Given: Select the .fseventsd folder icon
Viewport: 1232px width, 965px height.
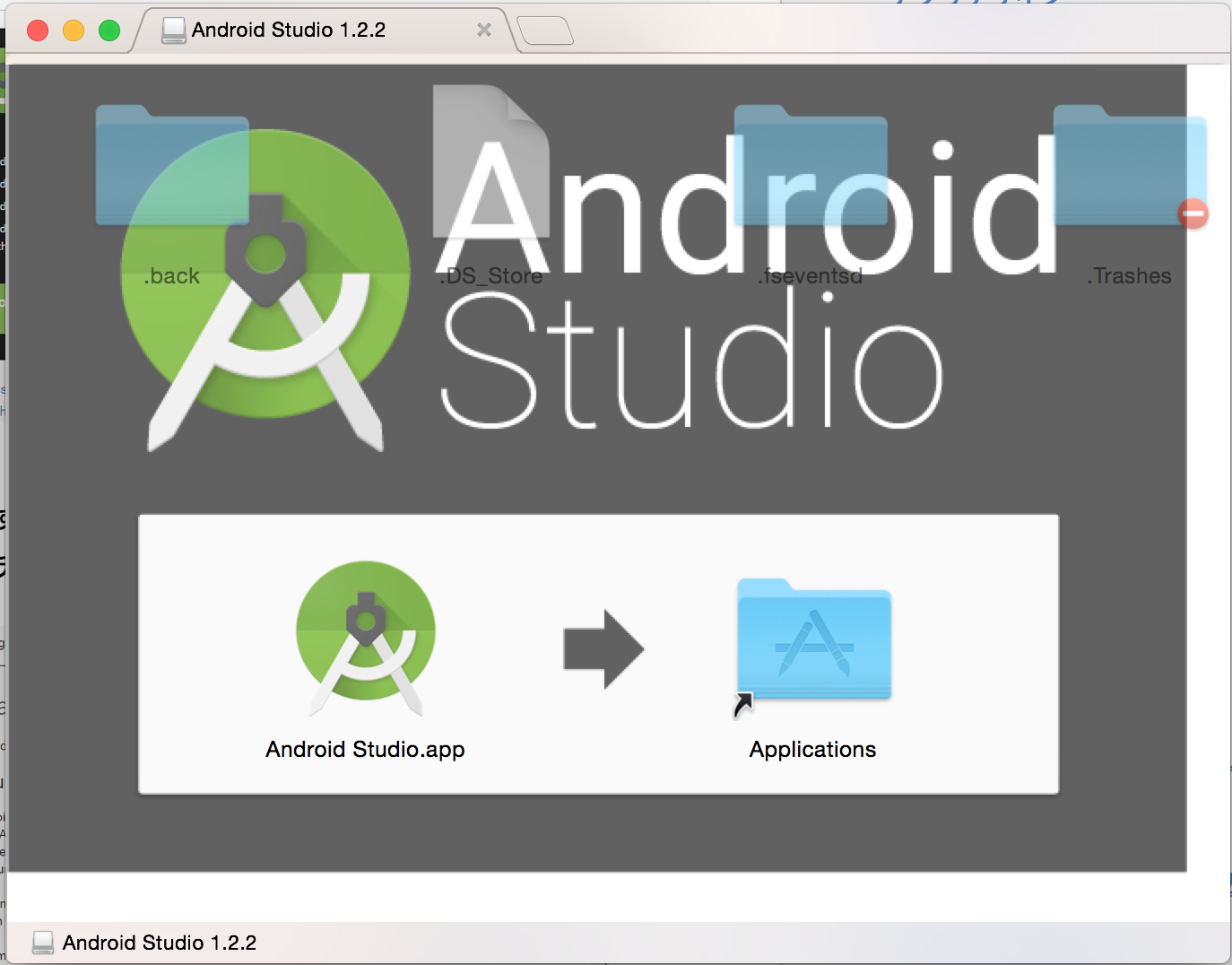Looking at the screenshot, I should pyautogui.click(x=811, y=165).
